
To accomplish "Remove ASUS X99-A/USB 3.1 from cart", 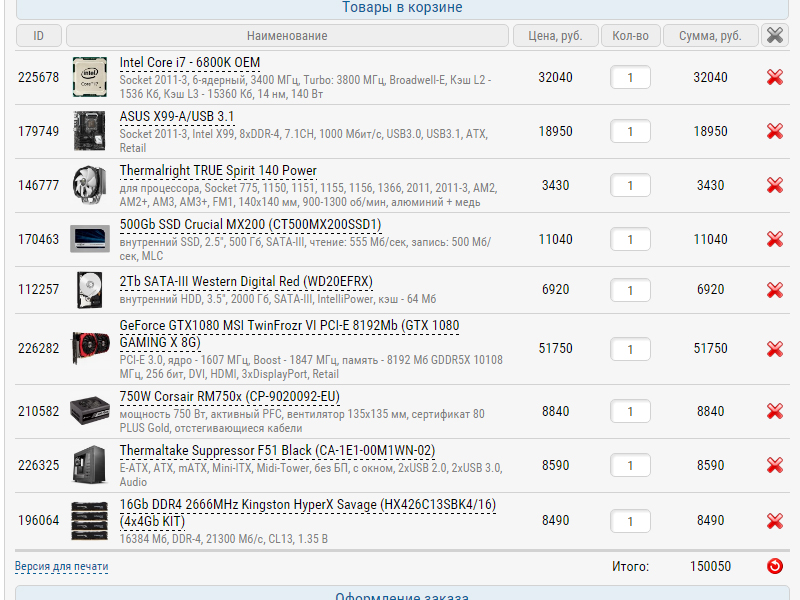I will tap(774, 132).
